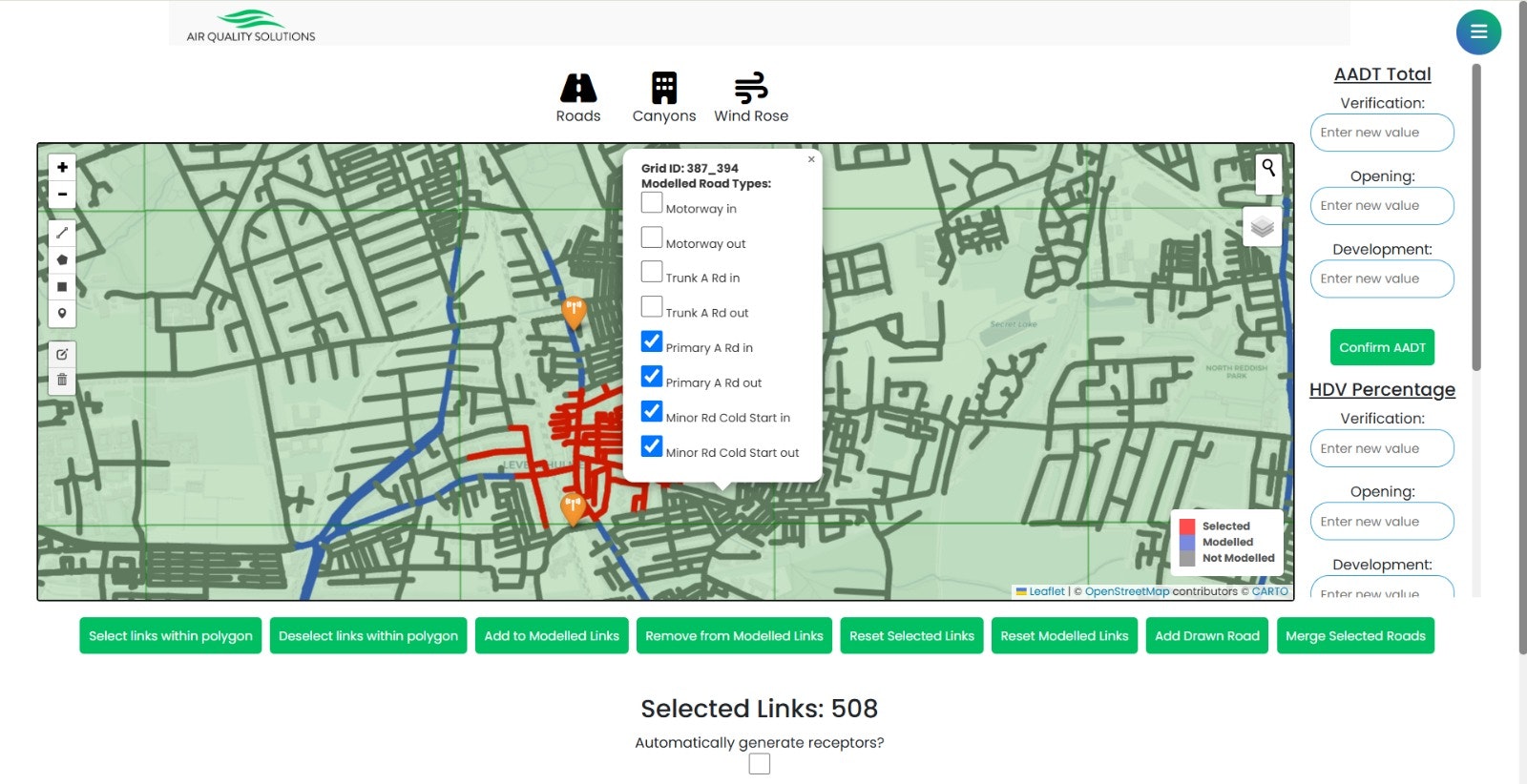Viewport: 1527px width, 784px height.
Task: Select the draw marker tool
Action: pos(62,313)
